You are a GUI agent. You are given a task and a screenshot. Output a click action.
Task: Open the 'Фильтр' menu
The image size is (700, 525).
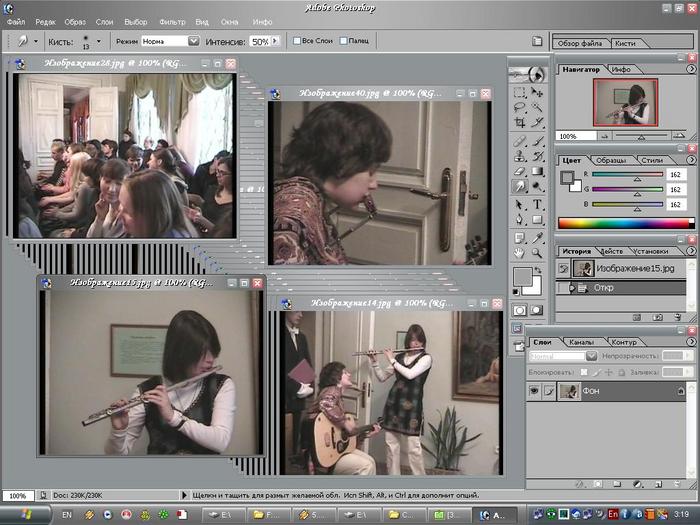tap(172, 21)
